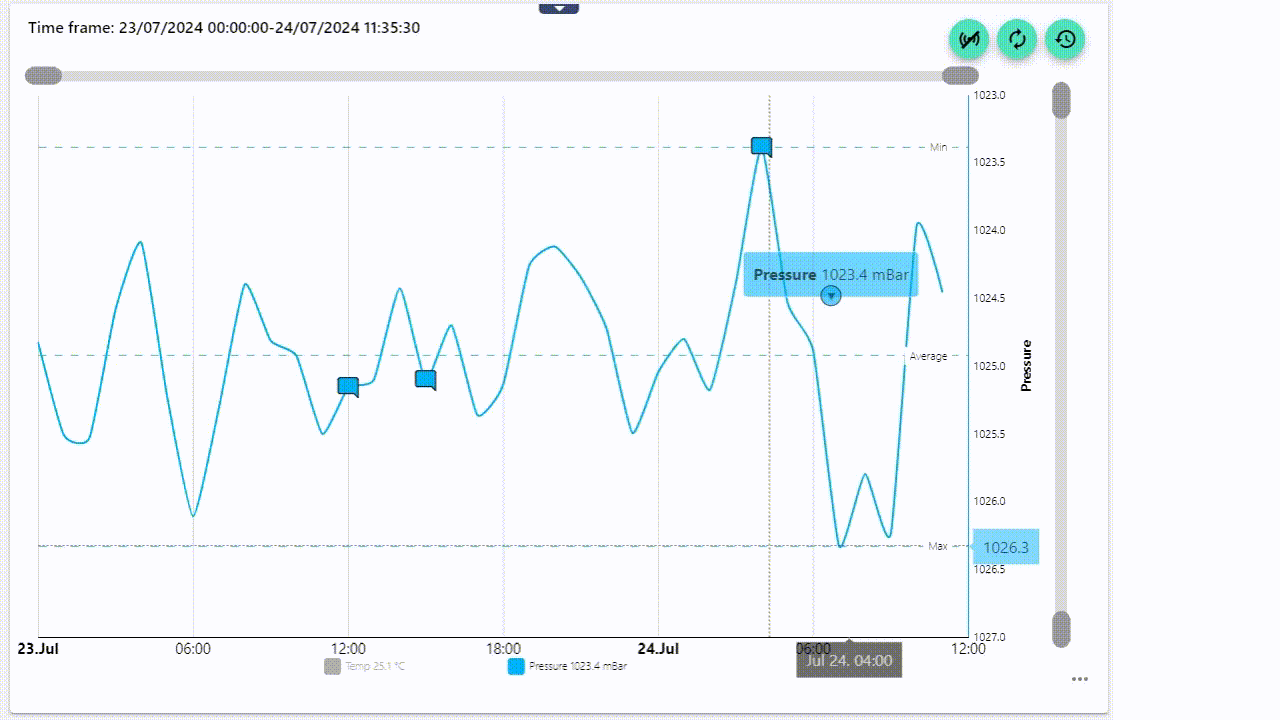Viewport: 1280px width, 720px height.
Task: Click the Time frame date range text
Action: pyautogui.click(x=224, y=28)
